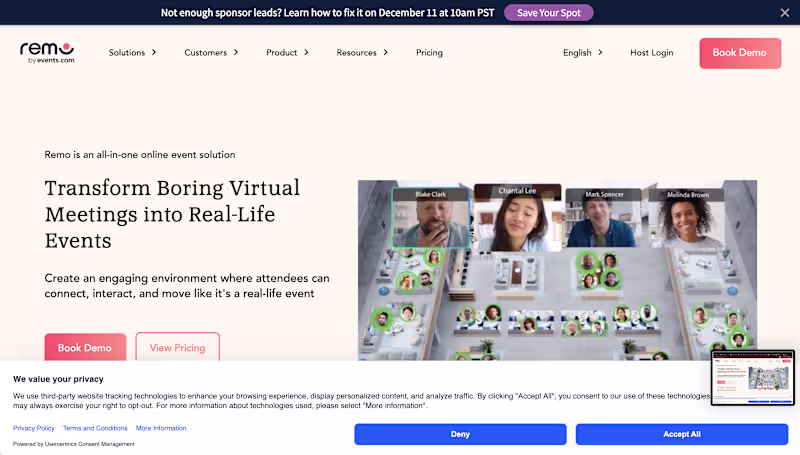The height and width of the screenshot is (455, 800).
Task: Expand the Customers menu chevron
Action: (236, 53)
